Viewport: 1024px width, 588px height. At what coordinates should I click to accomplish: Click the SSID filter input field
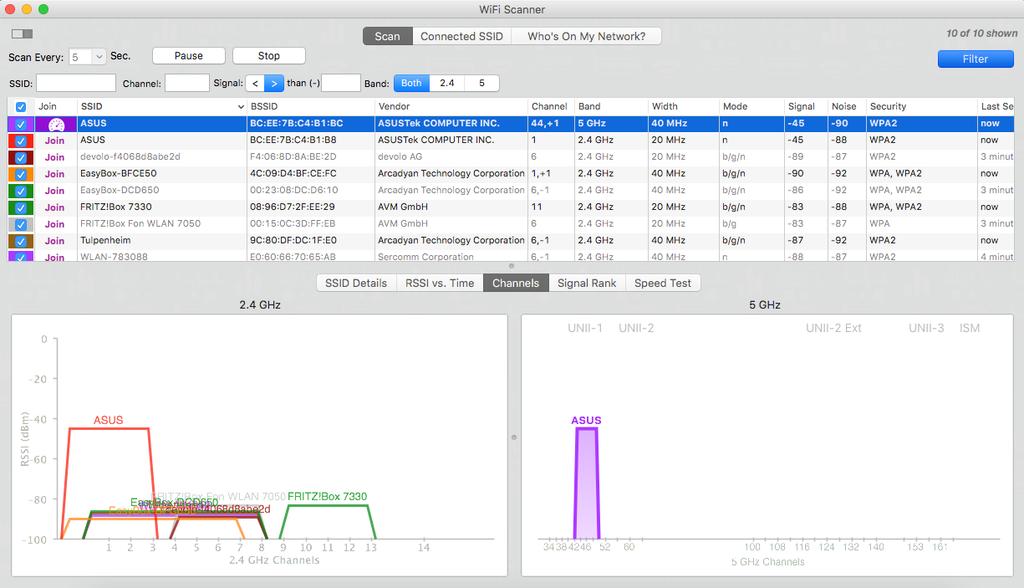pos(76,83)
